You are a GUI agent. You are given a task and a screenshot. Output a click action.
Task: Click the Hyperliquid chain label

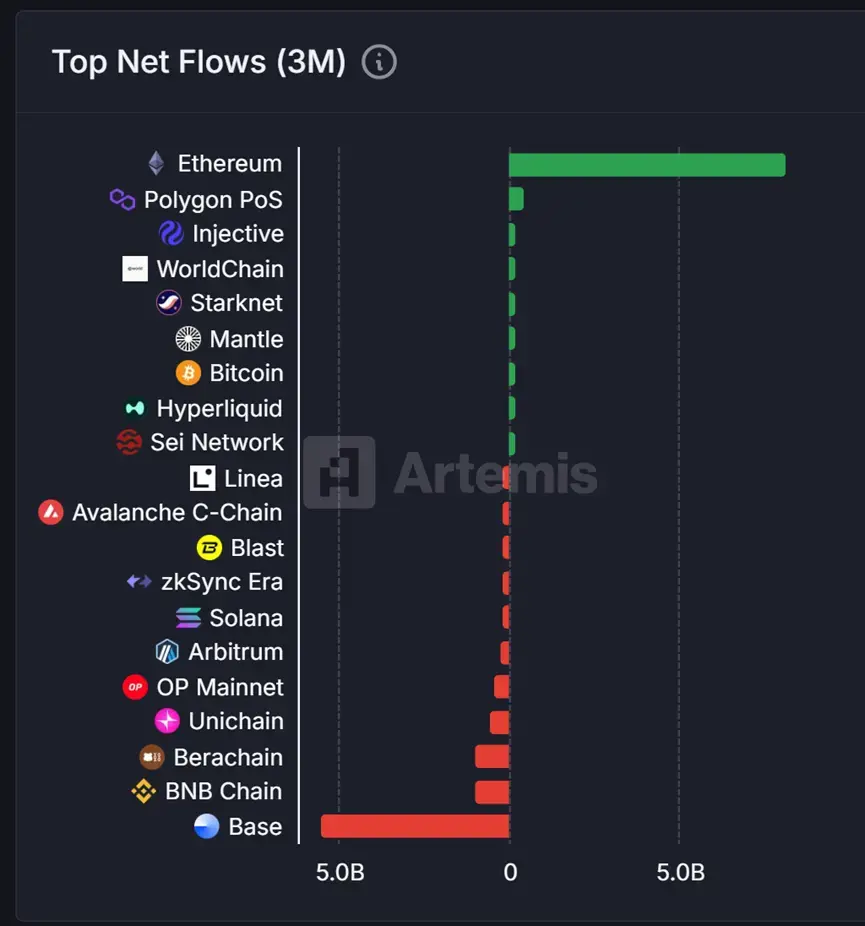click(x=219, y=408)
